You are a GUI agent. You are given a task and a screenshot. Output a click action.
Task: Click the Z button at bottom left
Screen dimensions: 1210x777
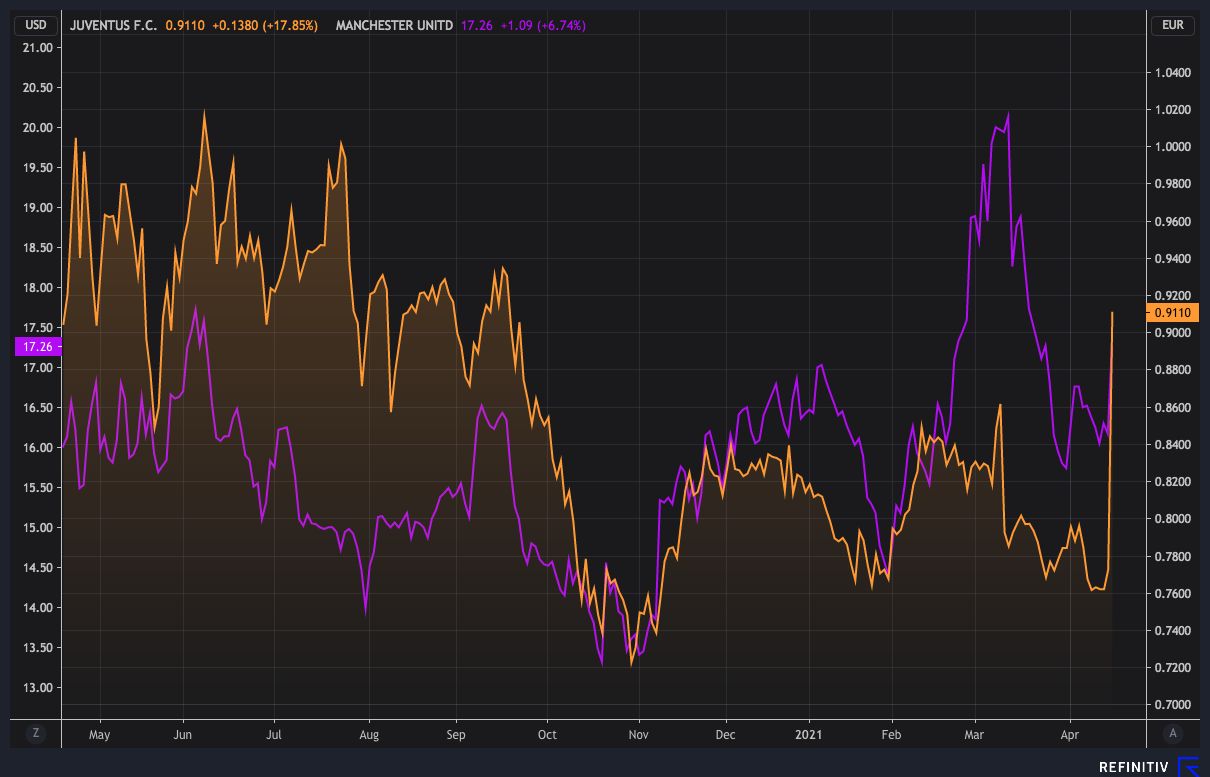coord(36,733)
